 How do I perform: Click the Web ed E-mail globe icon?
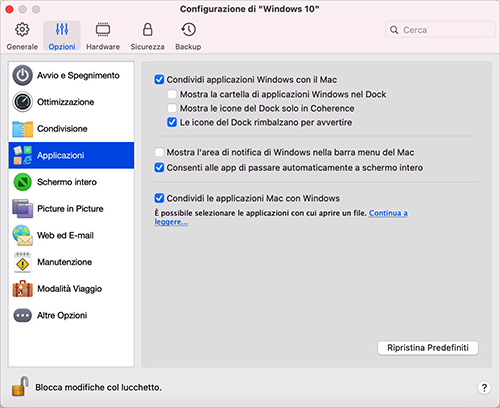[x=23, y=235]
